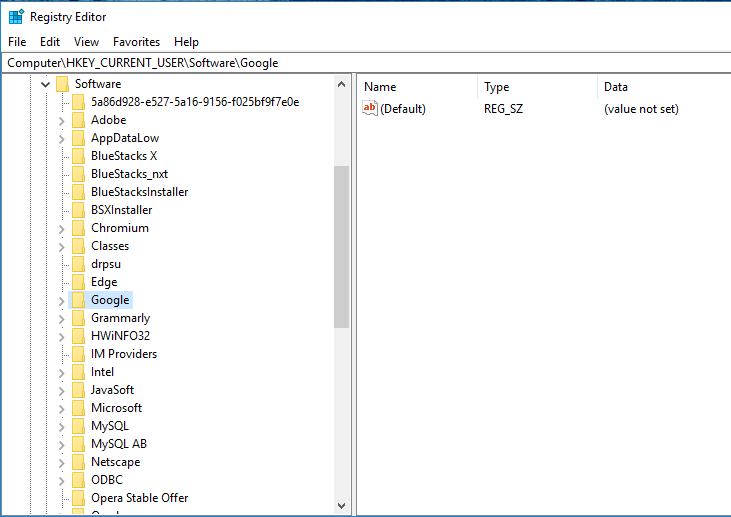Expand the Intel key arrow
The image size is (731, 517).
pyautogui.click(x=61, y=372)
